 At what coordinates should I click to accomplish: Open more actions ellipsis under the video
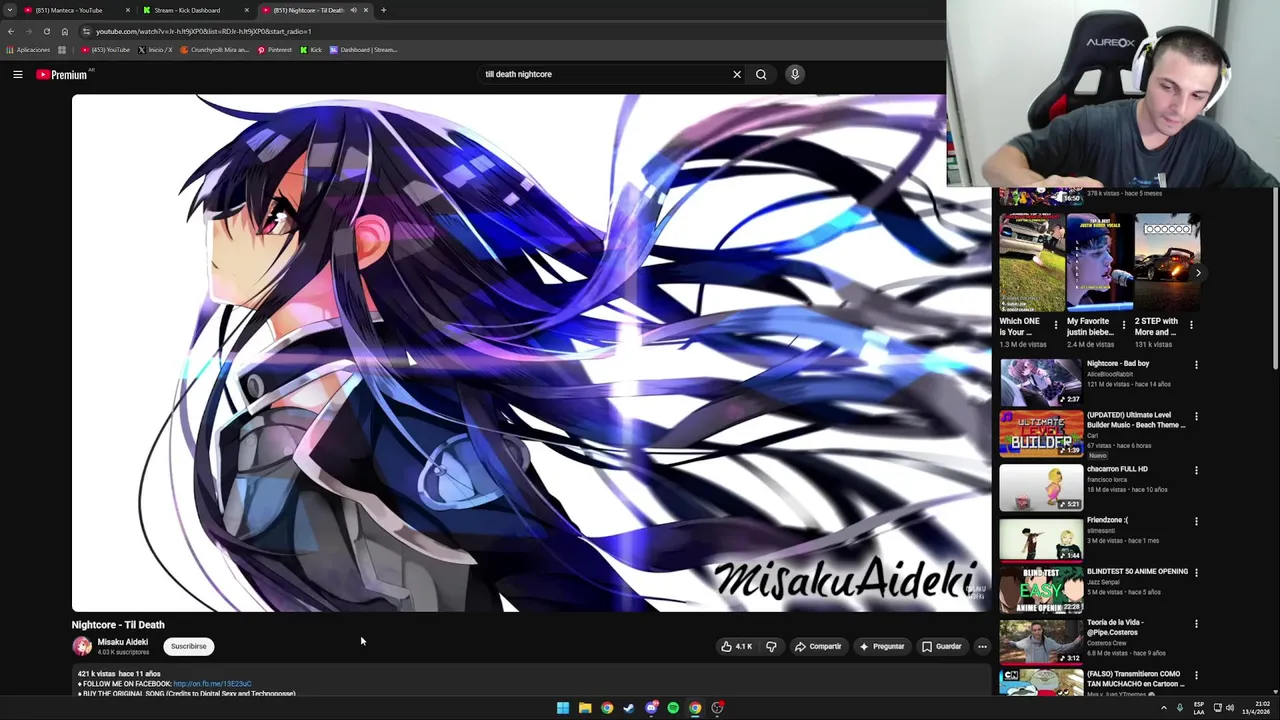point(982,646)
